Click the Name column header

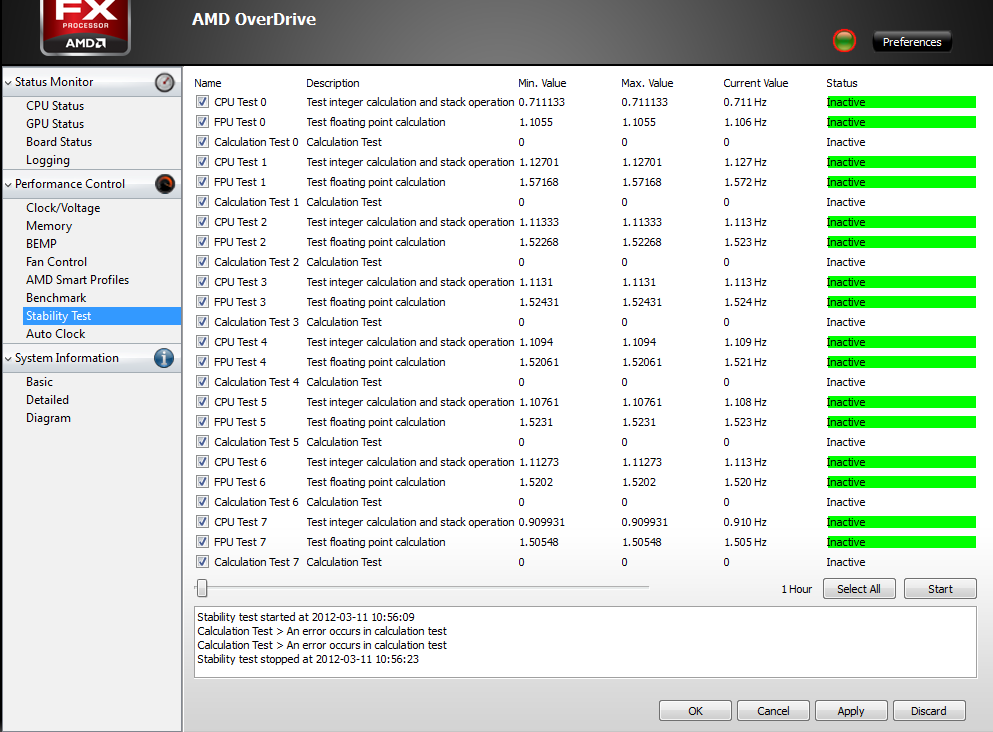pyautogui.click(x=208, y=83)
